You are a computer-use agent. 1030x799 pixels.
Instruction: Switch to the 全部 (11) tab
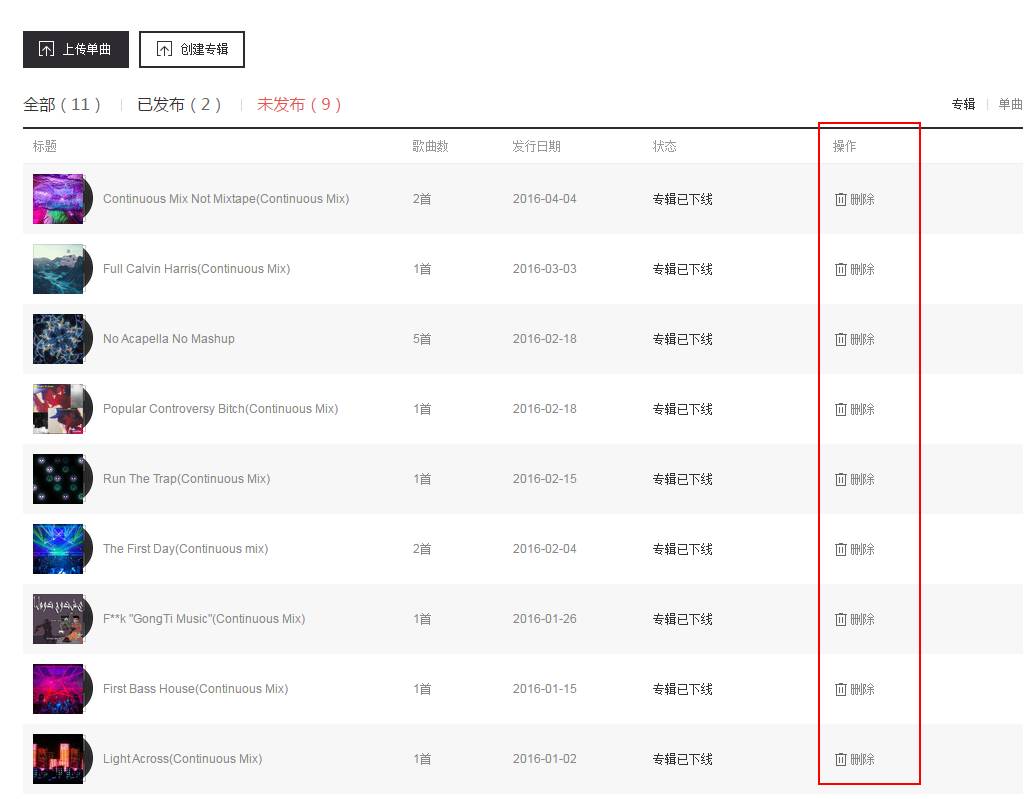[62, 105]
